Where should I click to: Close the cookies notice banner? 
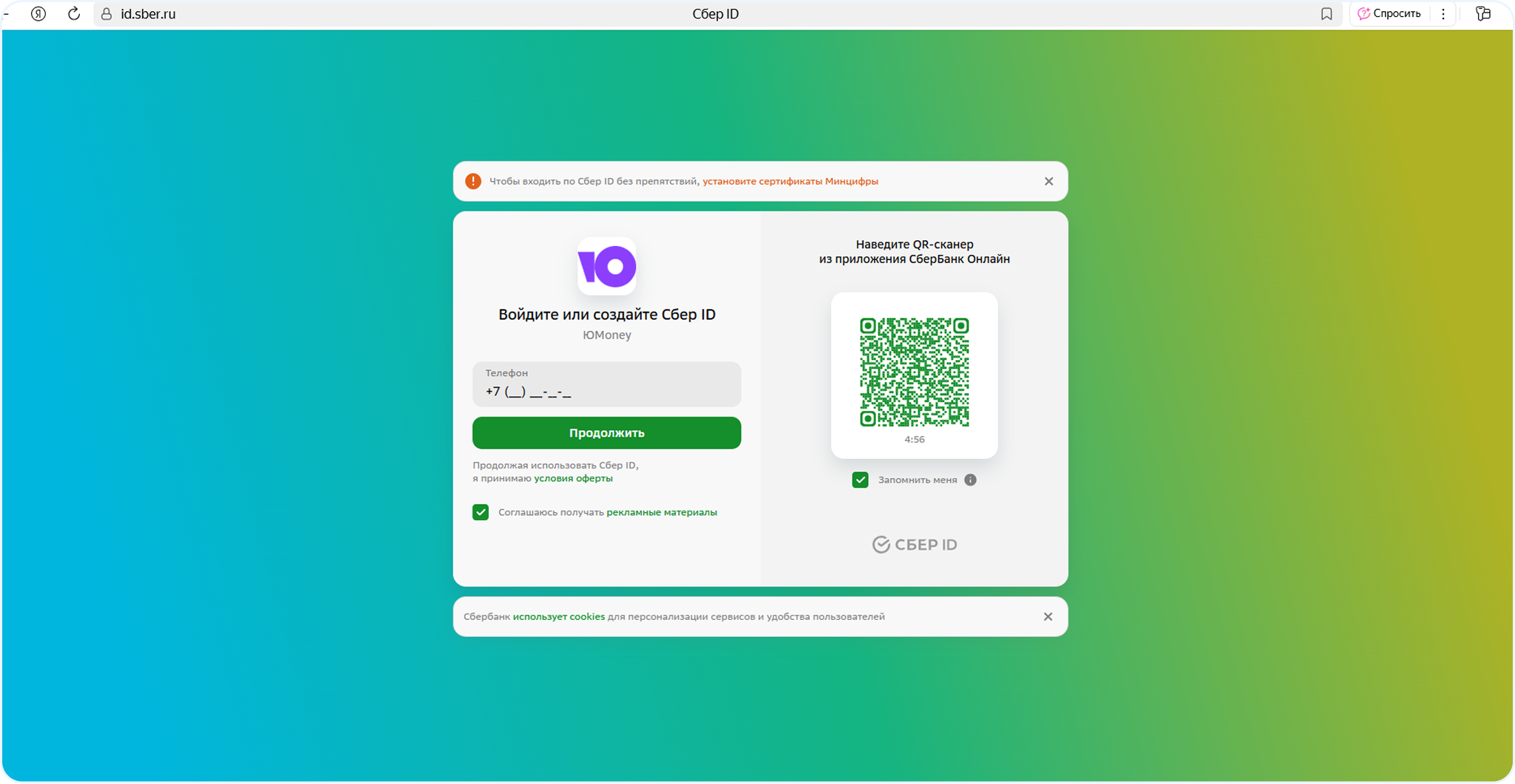pos(1048,616)
